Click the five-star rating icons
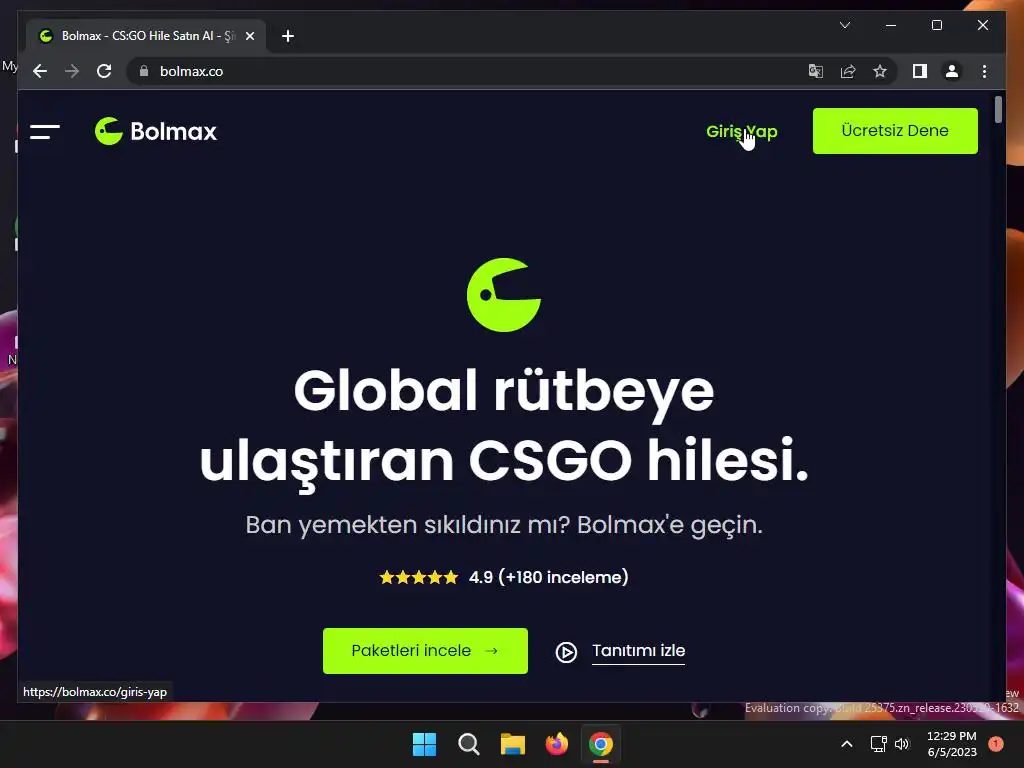 tap(419, 577)
